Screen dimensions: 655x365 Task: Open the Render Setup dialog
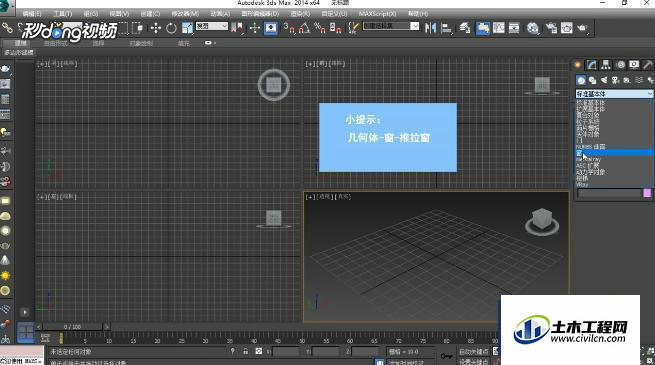551,28
